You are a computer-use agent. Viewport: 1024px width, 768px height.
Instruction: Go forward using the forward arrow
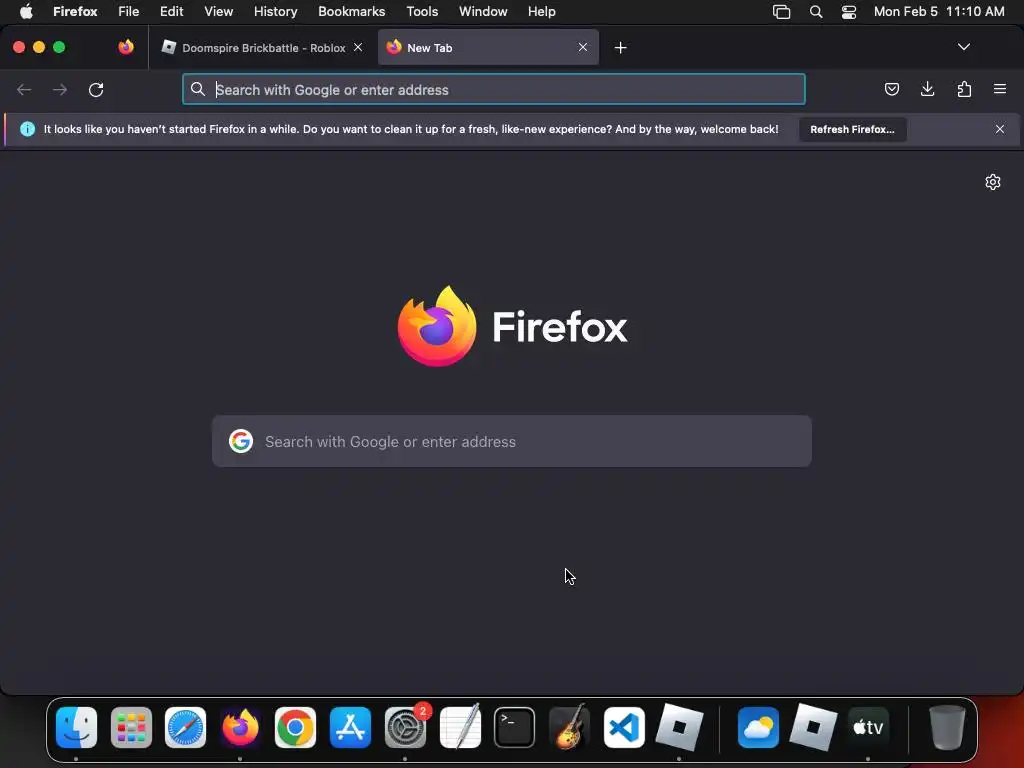(x=60, y=89)
